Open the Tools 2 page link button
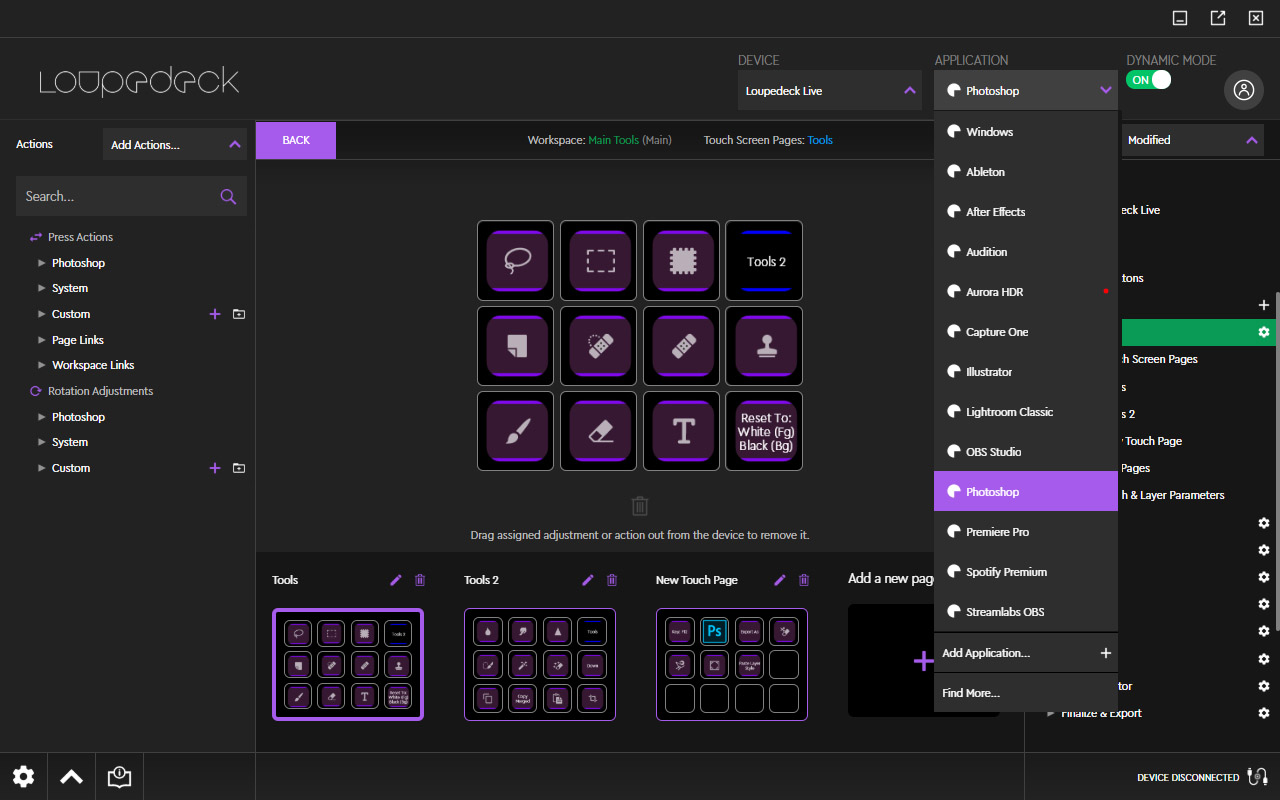The width and height of the screenshot is (1280, 800). pyautogui.click(x=764, y=261)
